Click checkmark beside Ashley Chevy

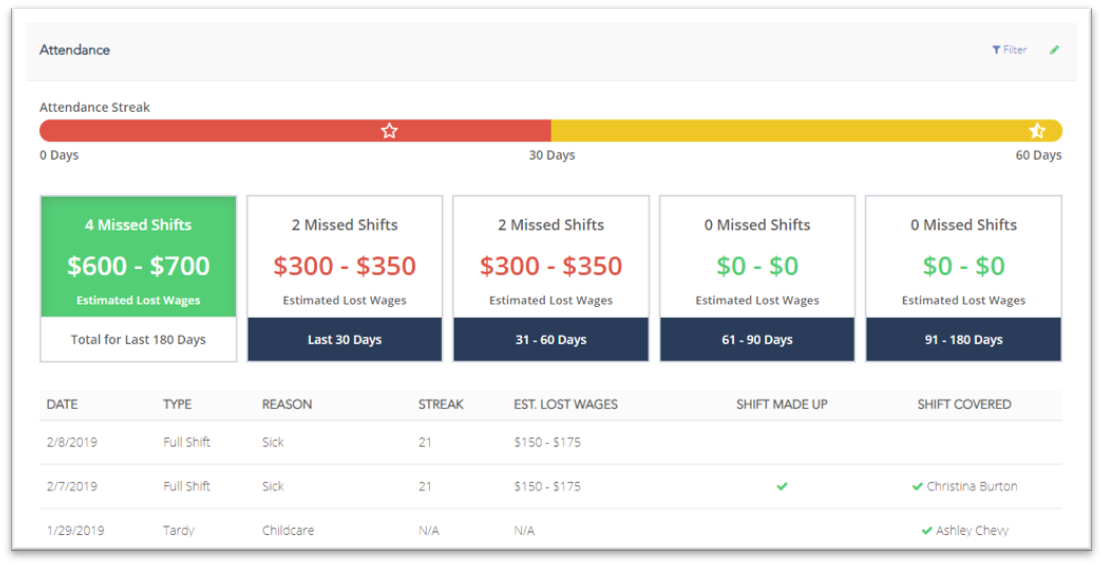pyautogui.click(x=926, y=531)
